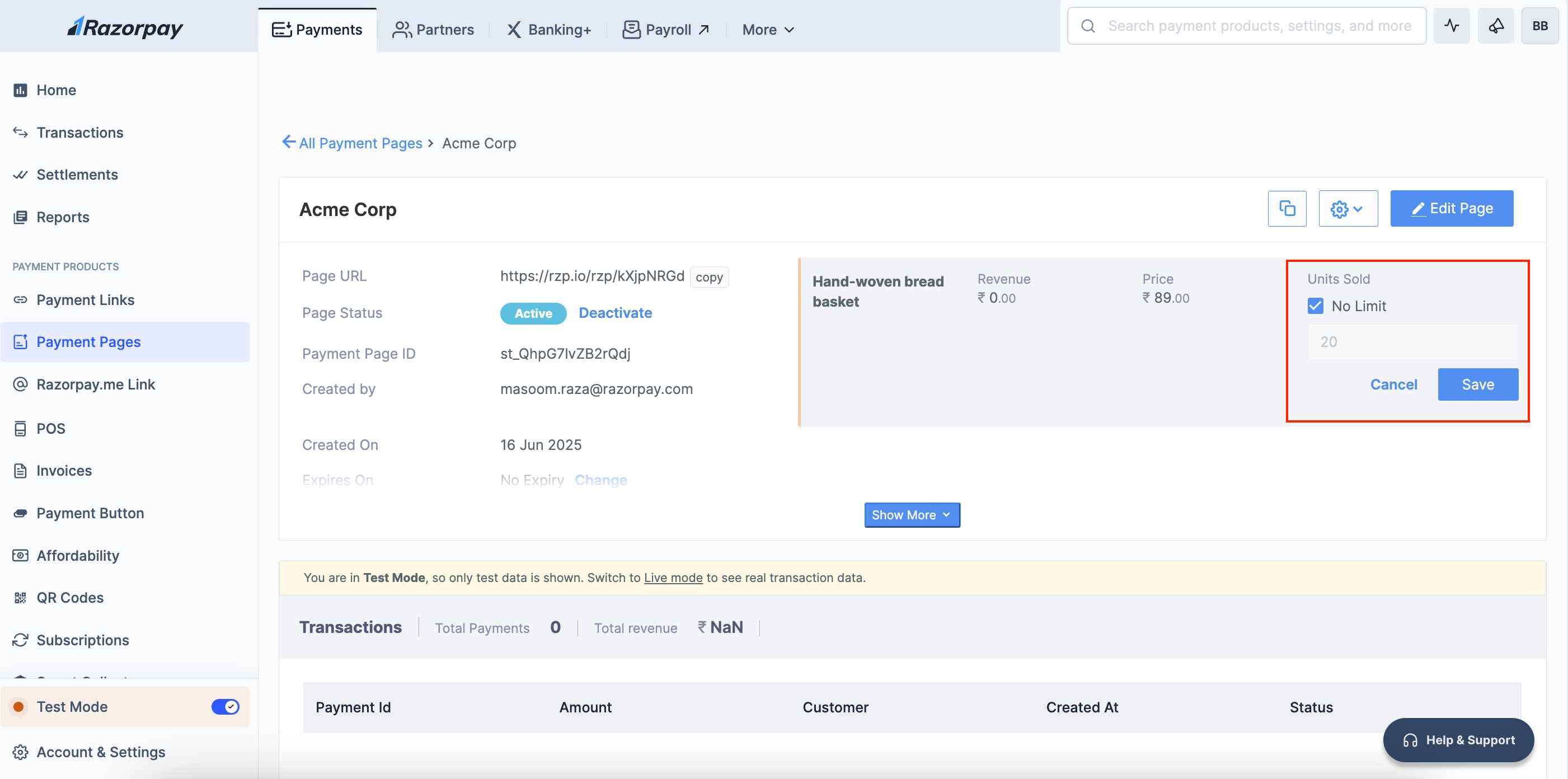The image size is (1568, 779).
Task: Click the Edit Page button
Action: tap(1452, 209)
